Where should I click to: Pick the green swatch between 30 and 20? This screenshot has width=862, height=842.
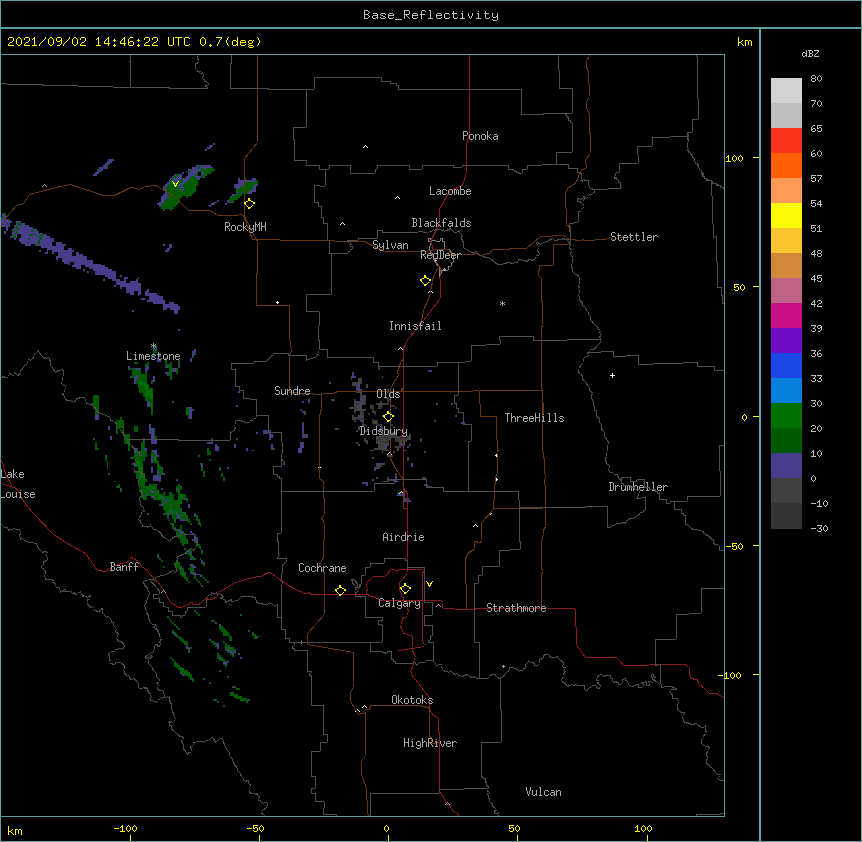point(786,416)
